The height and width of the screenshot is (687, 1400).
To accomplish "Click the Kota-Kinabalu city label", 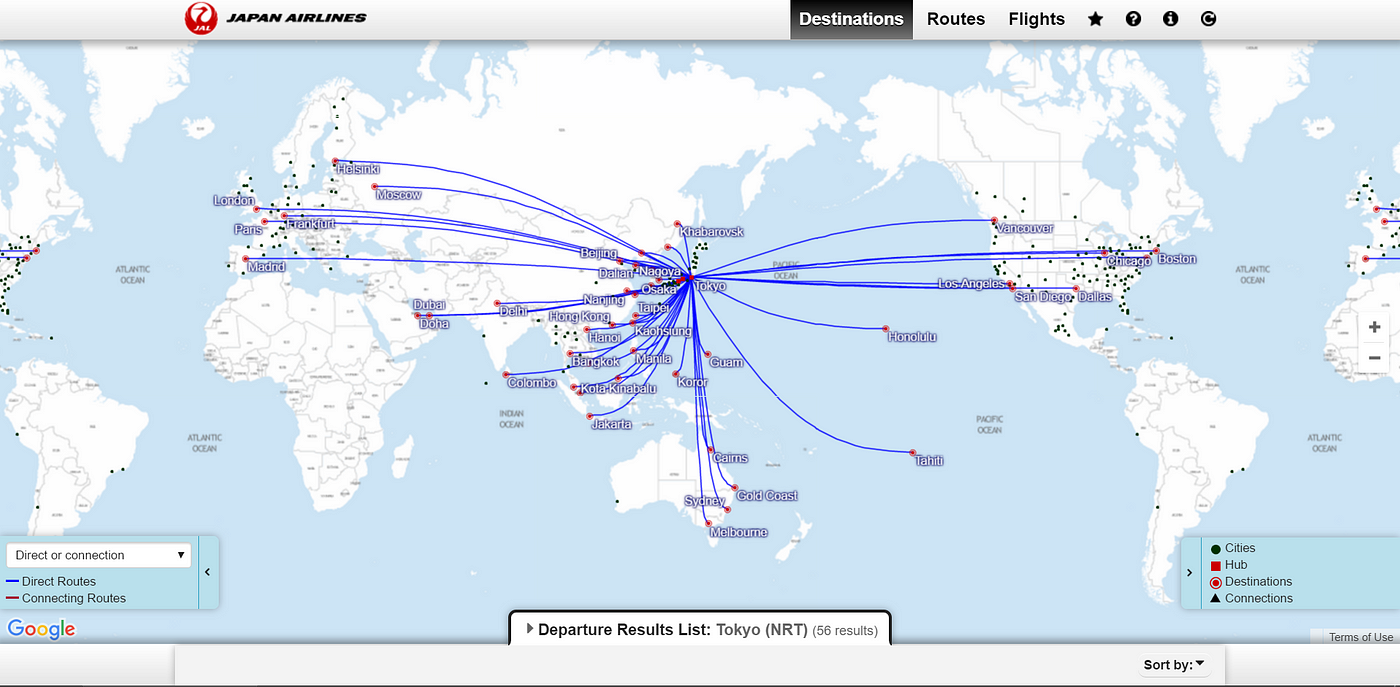I will 619,388.
